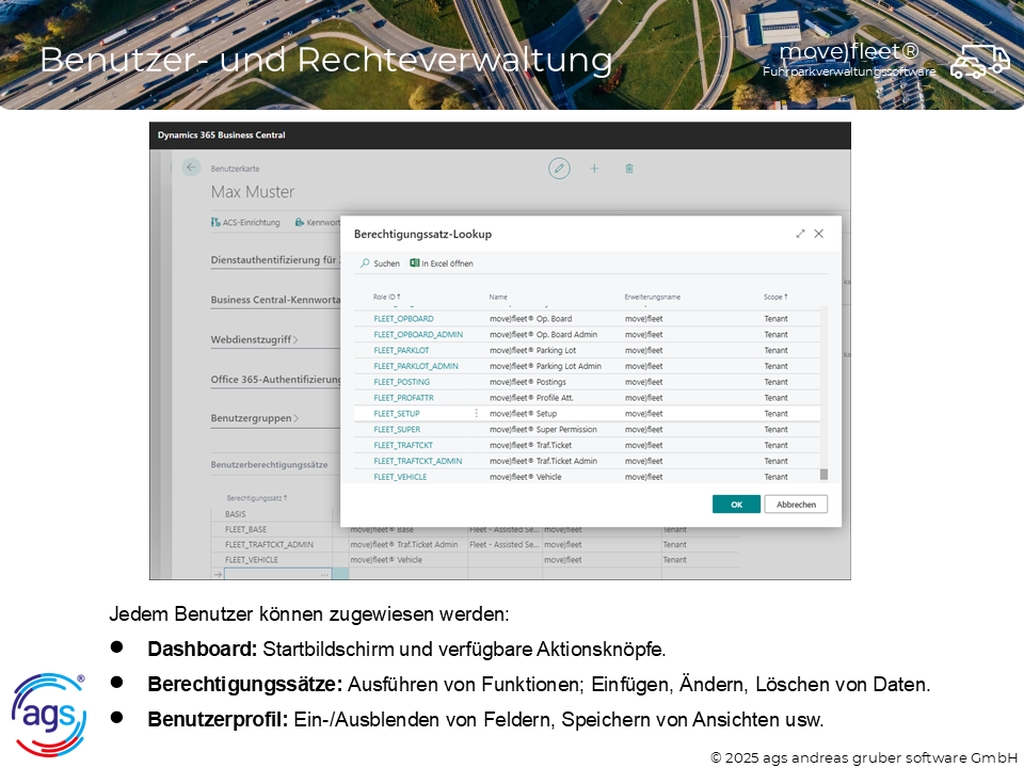Expand the Dienstauthentifizierung section

[274, 260]
